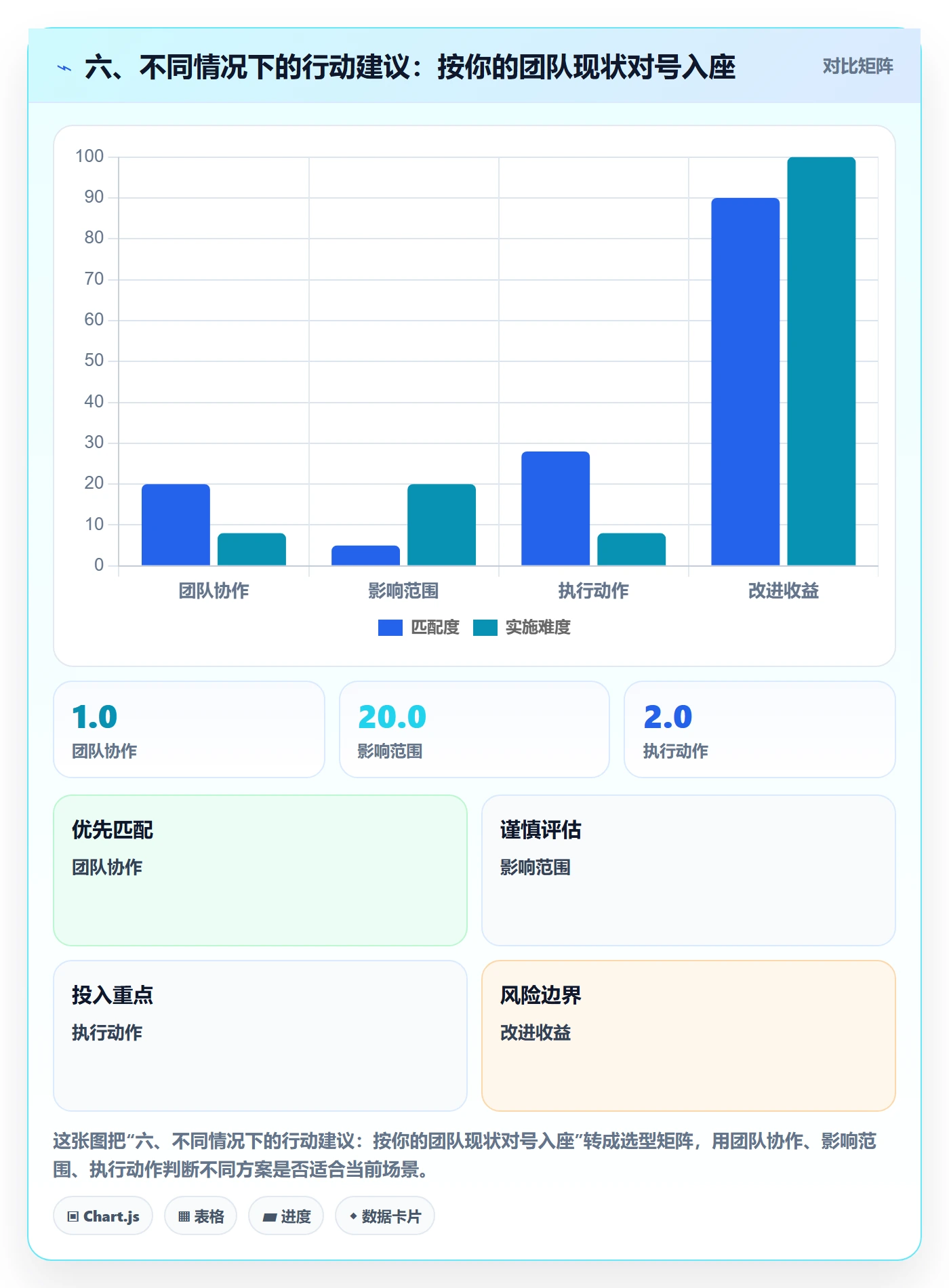Open the 谨慎评估 matrix card

click(689, 870)
